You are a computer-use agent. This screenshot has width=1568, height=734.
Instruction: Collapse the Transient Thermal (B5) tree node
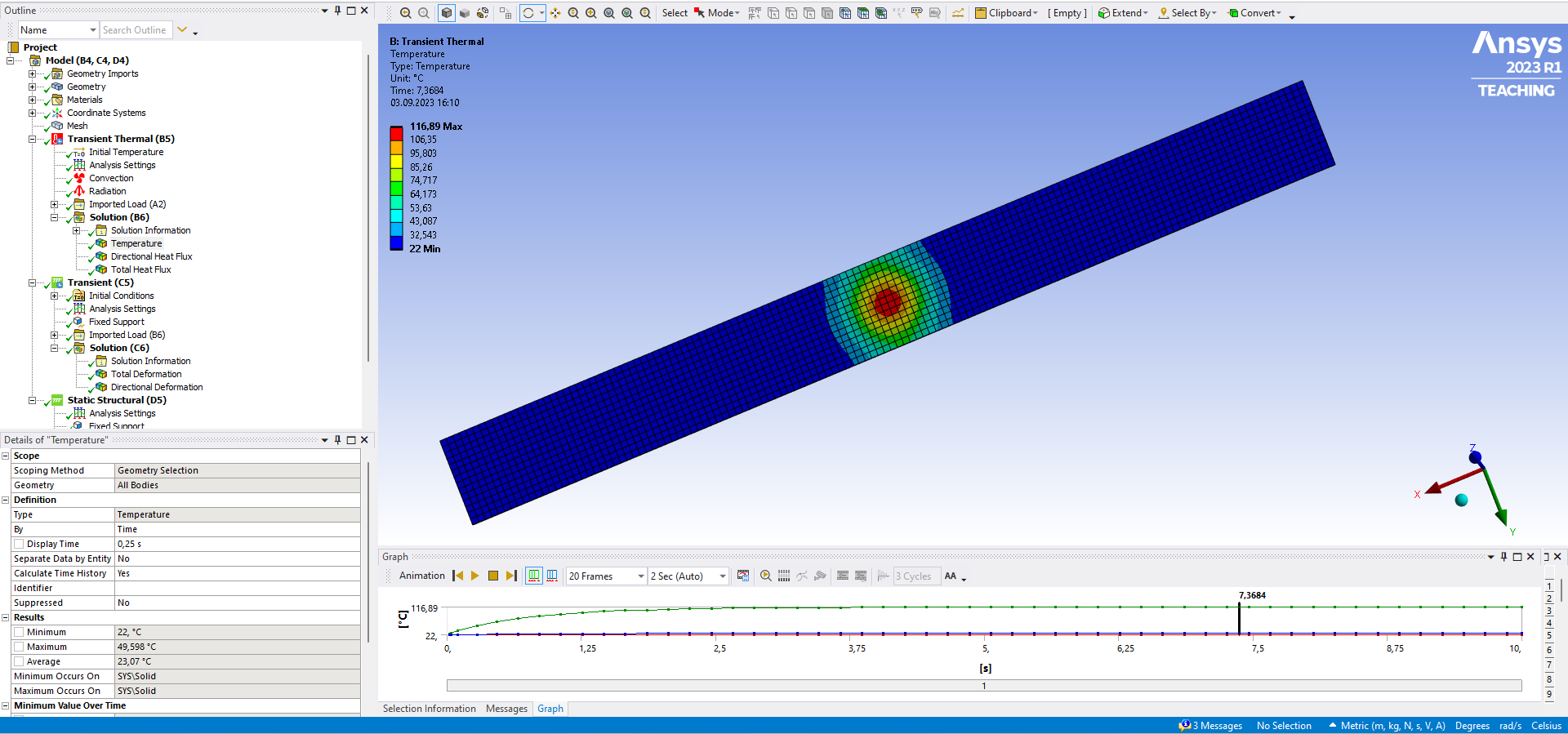click(33, 140)
